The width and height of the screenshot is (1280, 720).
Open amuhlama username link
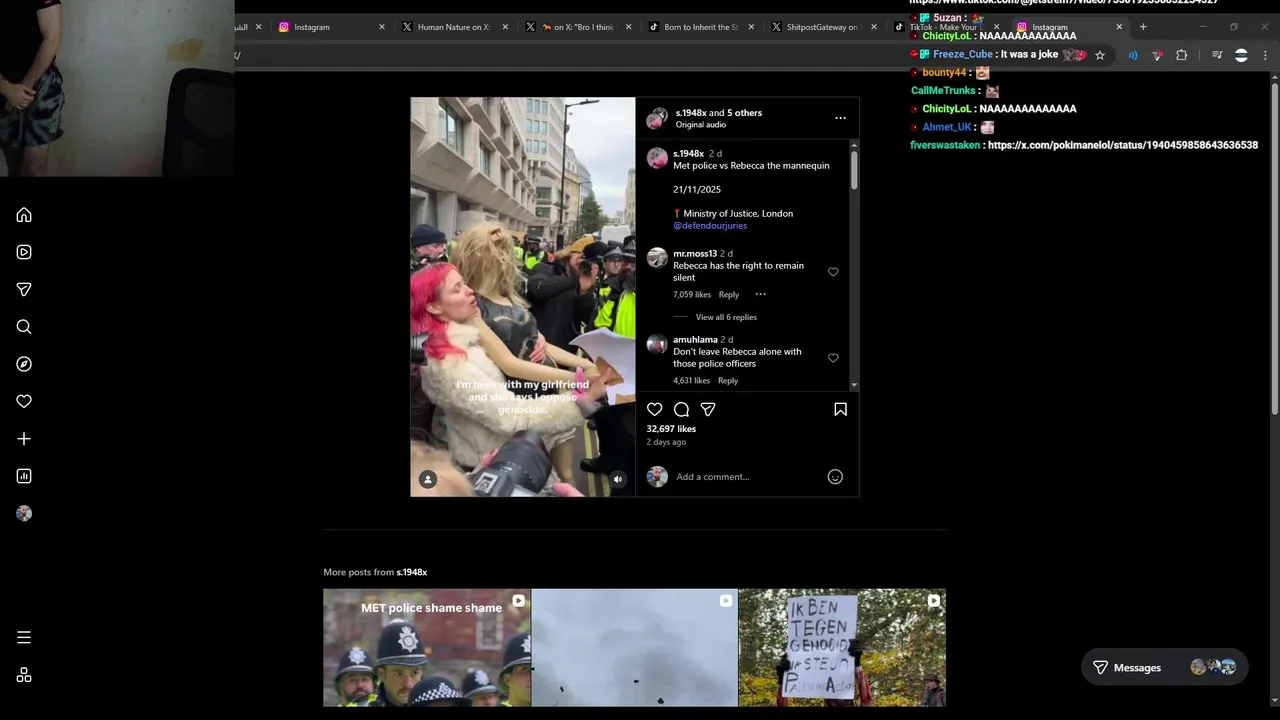coord(695,340)
